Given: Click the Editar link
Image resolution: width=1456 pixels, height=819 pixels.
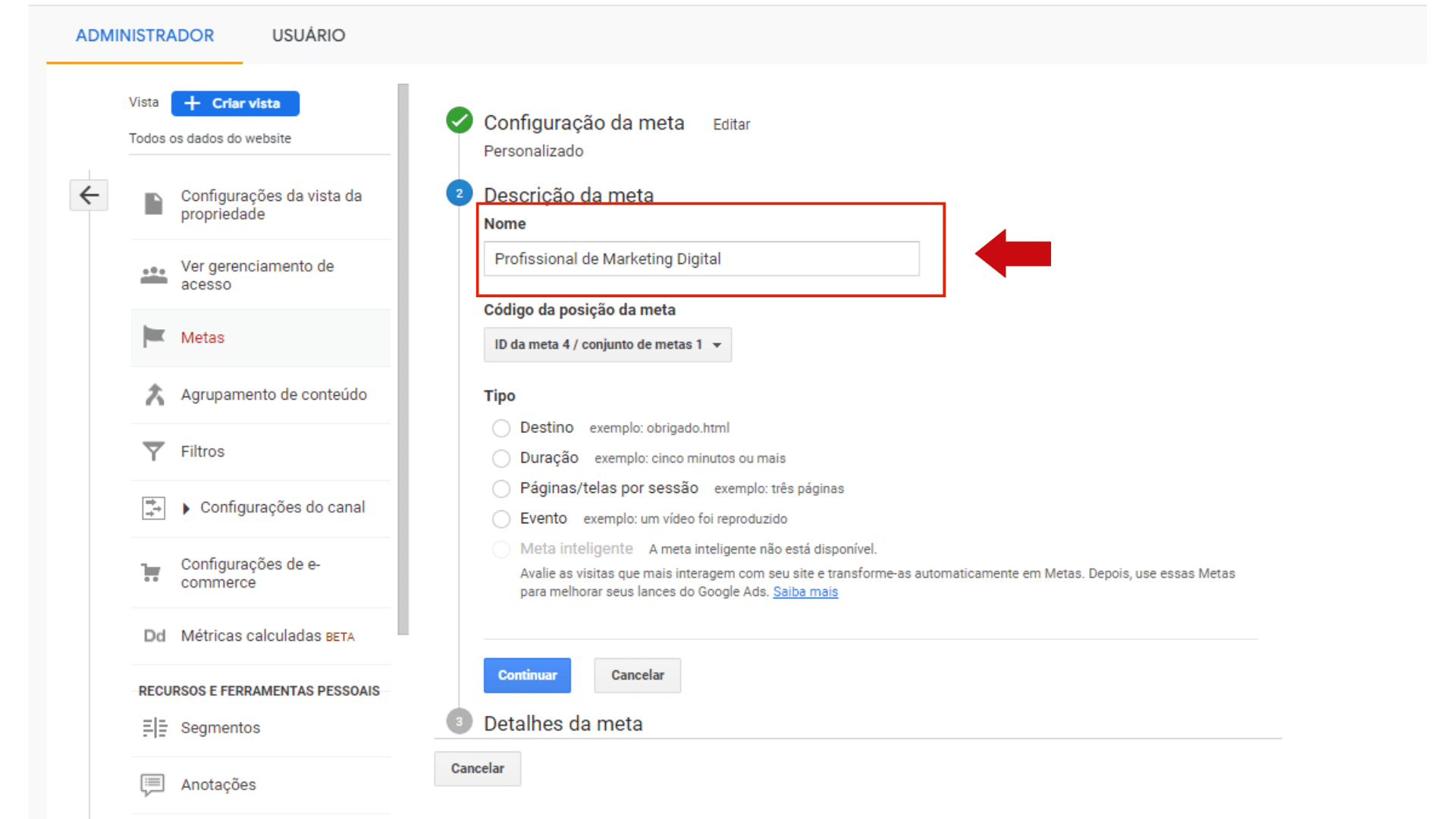Looking at the screenshot, I should 731,124.
